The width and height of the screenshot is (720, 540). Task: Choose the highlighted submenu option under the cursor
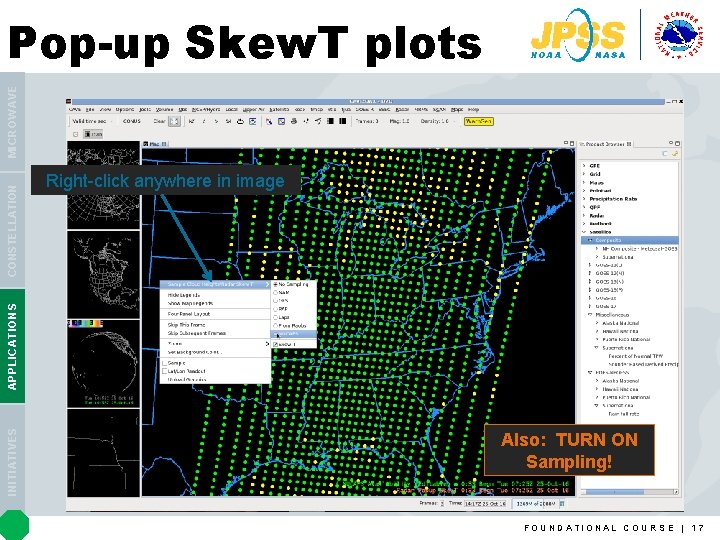coord(294,334)
